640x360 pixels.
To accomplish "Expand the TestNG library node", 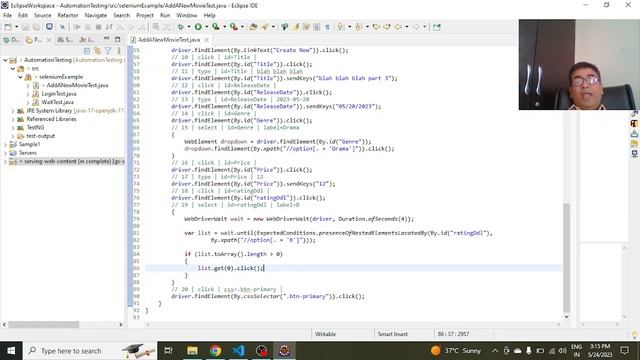I will click(13, 128).
